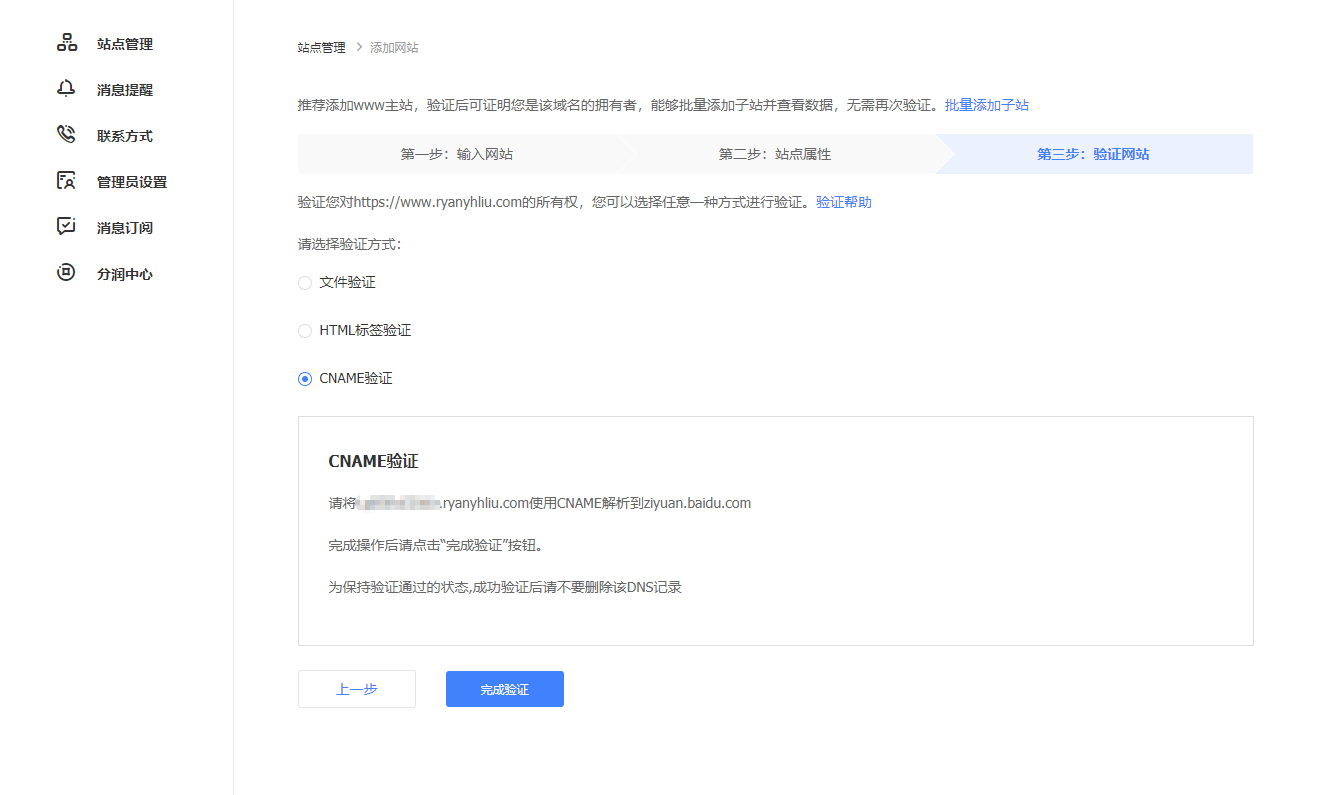Click the phone icon for 联系方式

[x=66, y=135]
